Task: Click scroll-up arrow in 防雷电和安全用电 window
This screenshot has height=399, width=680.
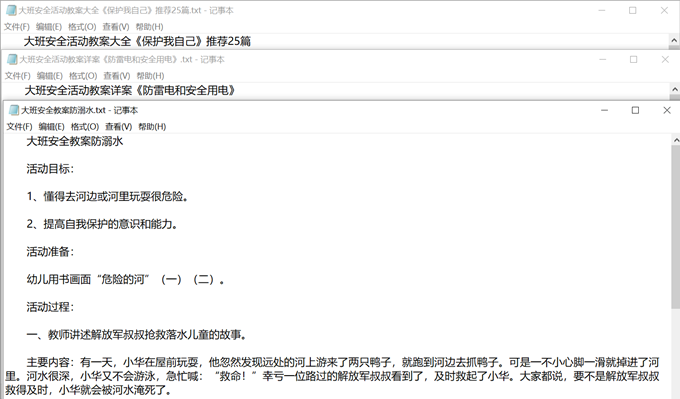Action: point(675,89)
